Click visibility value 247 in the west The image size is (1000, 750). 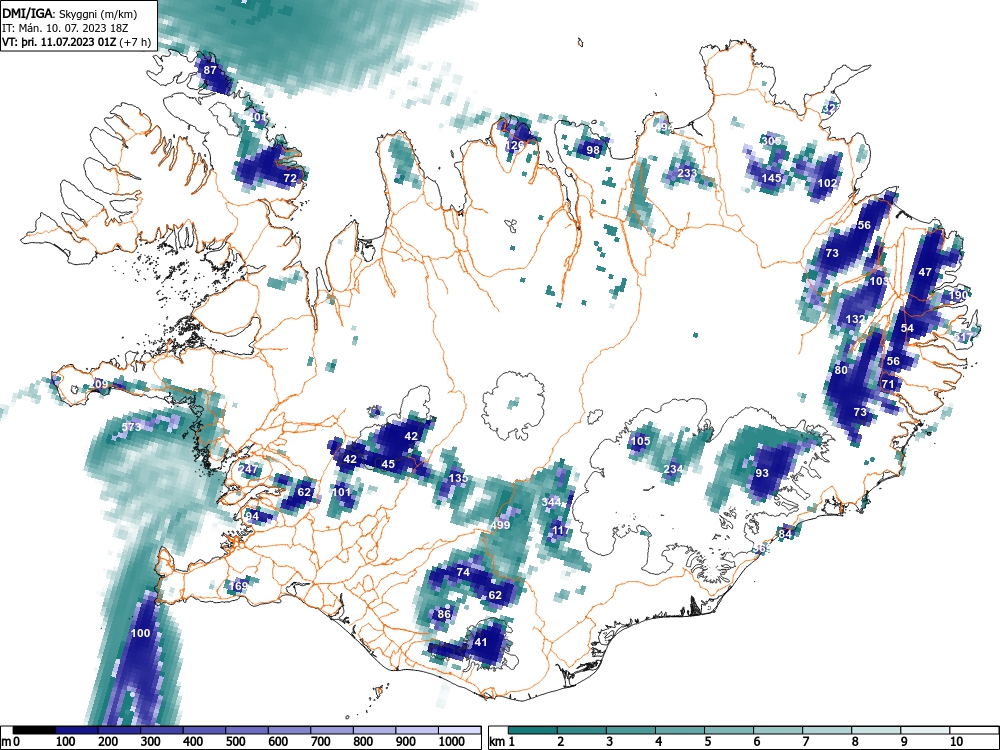click(248, 469)
